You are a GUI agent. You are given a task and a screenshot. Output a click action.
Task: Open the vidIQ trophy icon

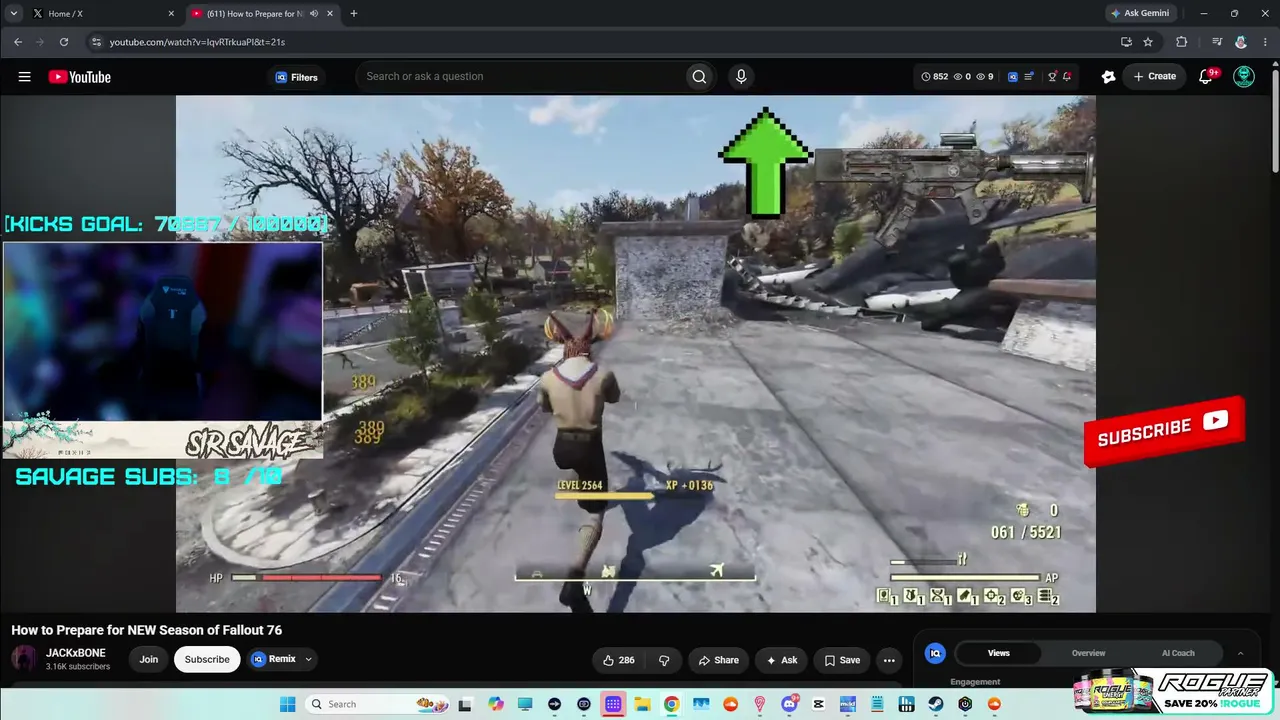coord(1052,77)
